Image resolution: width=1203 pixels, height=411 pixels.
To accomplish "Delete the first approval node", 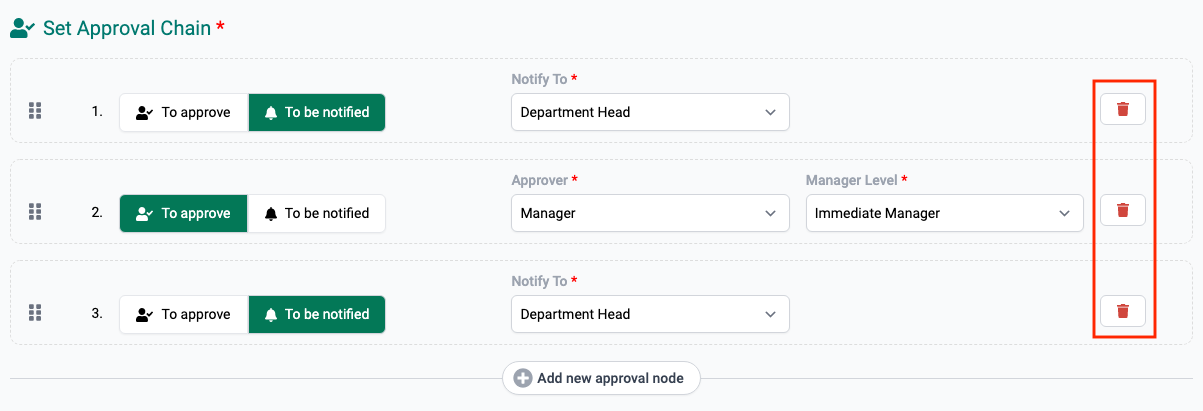I will point(1122,109).
